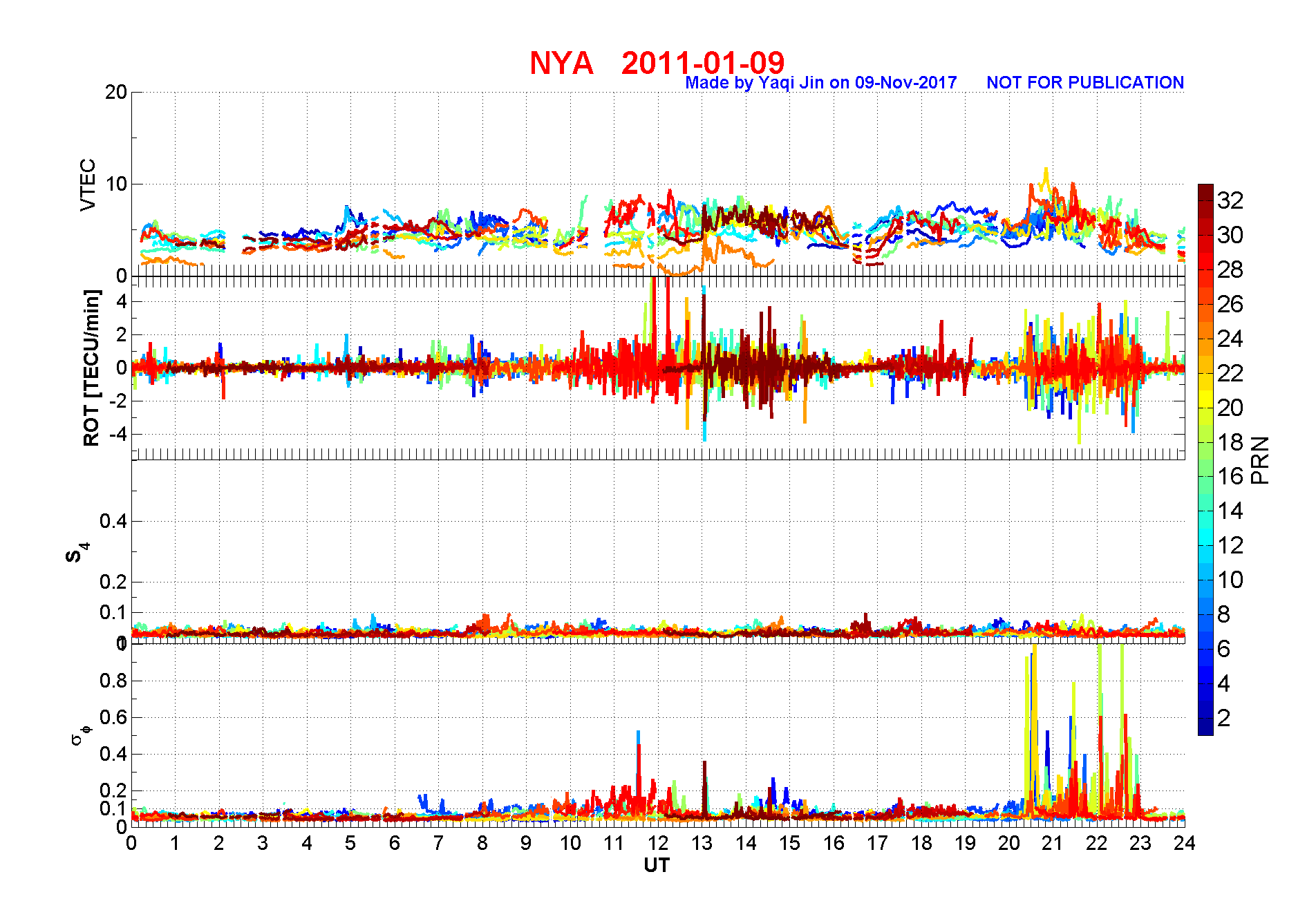The image size is (1316, 919).
Task: Click the colorbar tick label 16
Action: (1230, 476)
